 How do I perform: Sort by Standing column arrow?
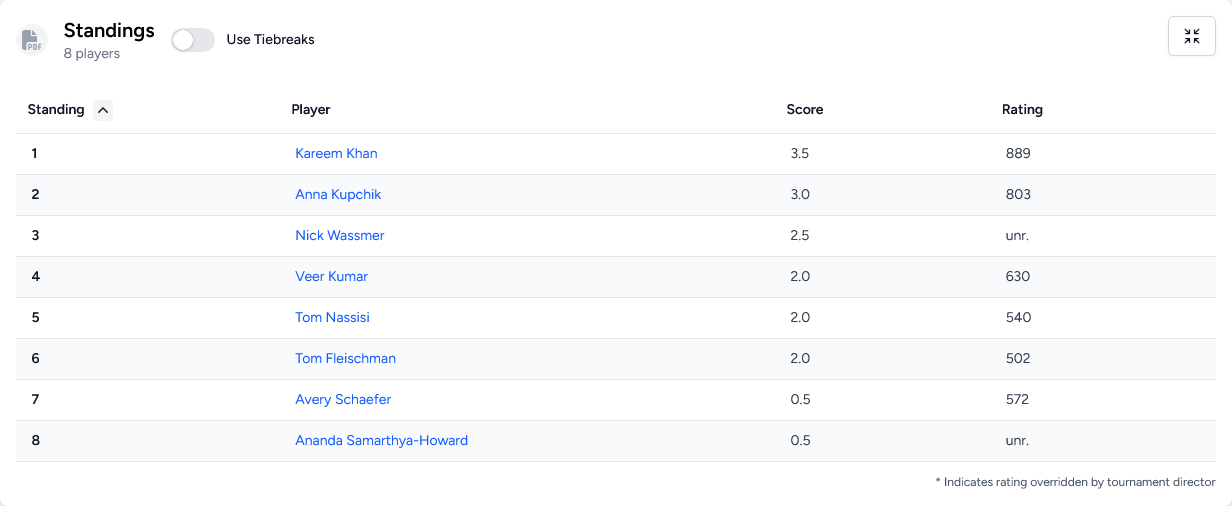click(x=102, y=110)
